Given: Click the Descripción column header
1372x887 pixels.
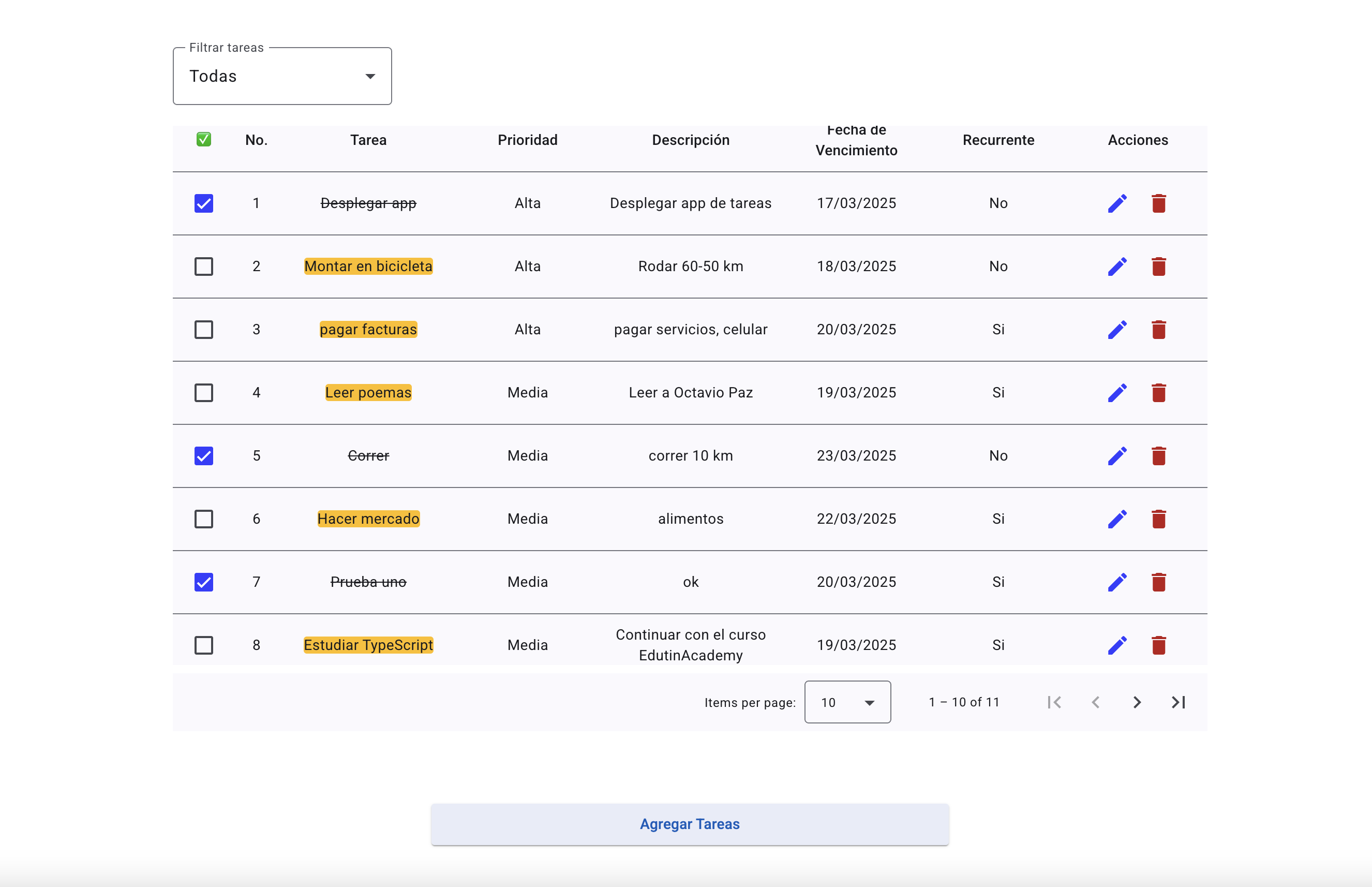Looking at the screenshot, I should coord(690,140).
